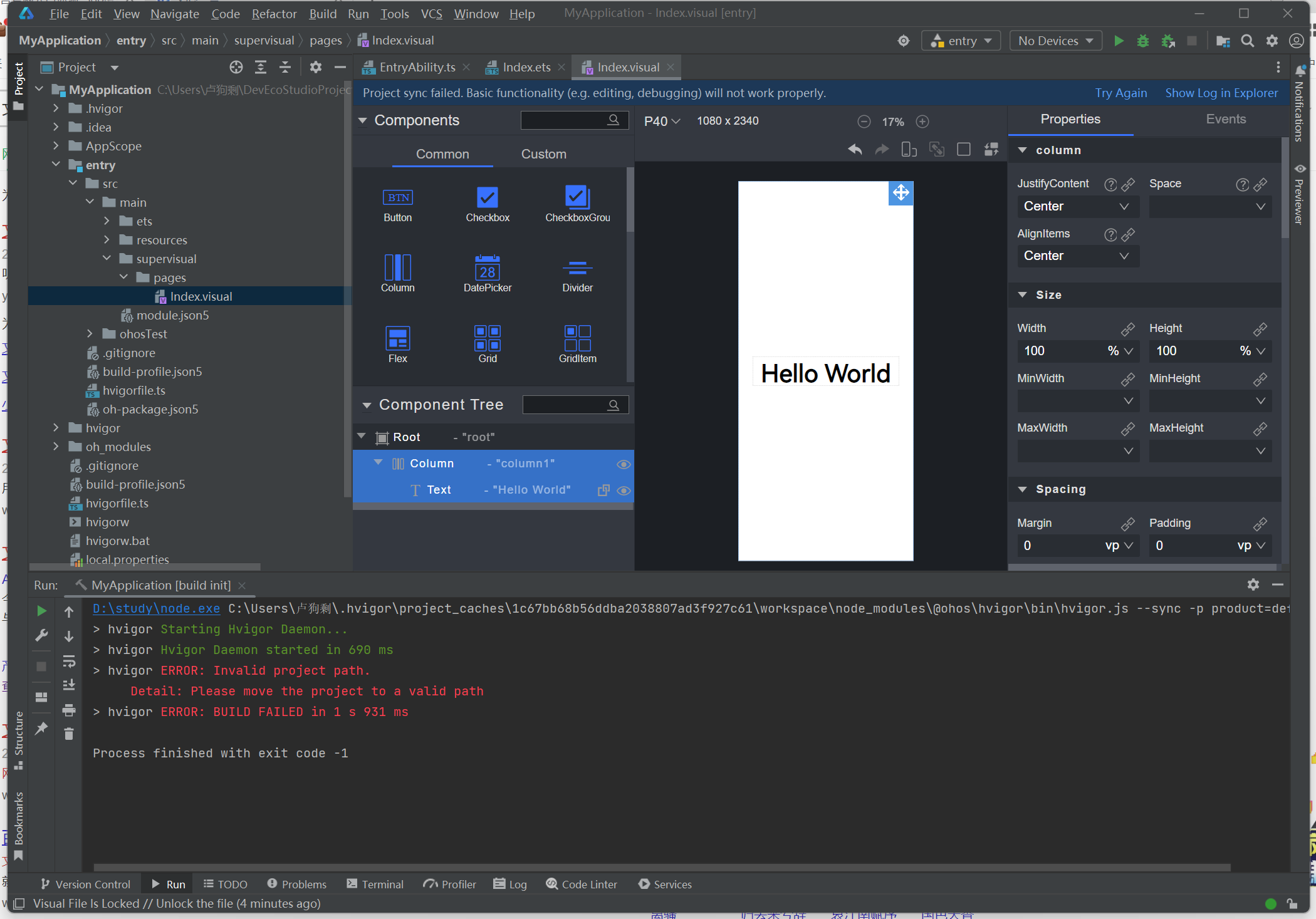Select the GridItem component icon

(x=577, y=338)
